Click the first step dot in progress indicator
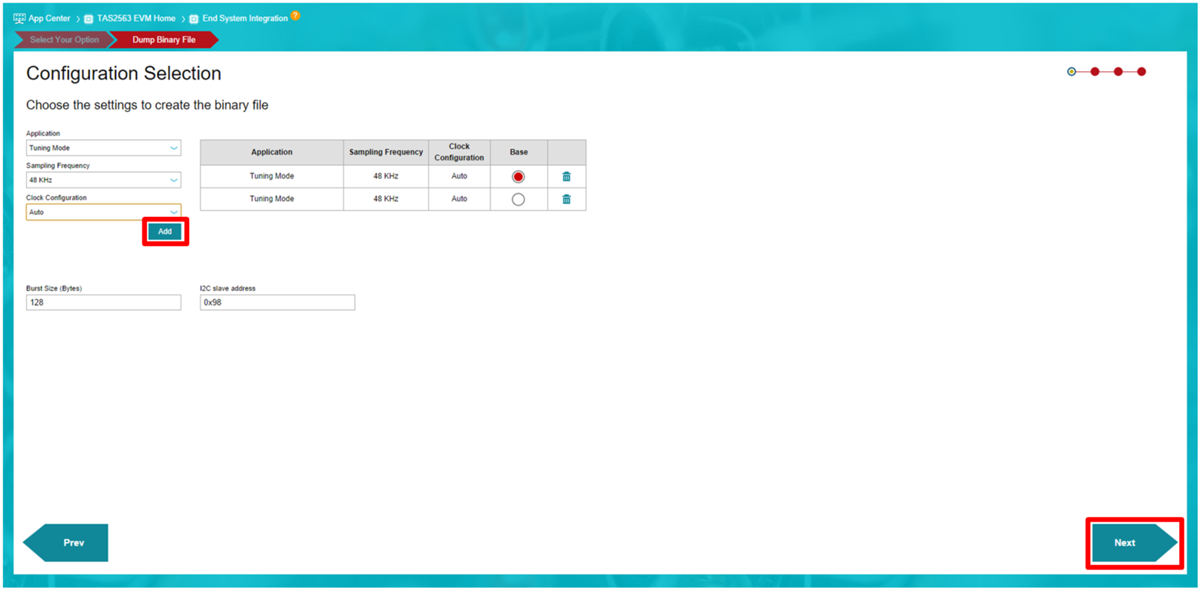The width and height of the screenshot is (1200, 590). [x=1072, y=72]
